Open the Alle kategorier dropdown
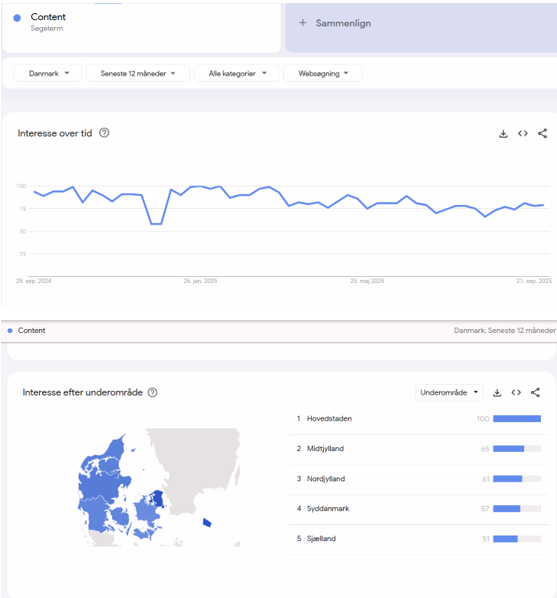This screenshot has width=557, height=598. (x=237, y=73)
